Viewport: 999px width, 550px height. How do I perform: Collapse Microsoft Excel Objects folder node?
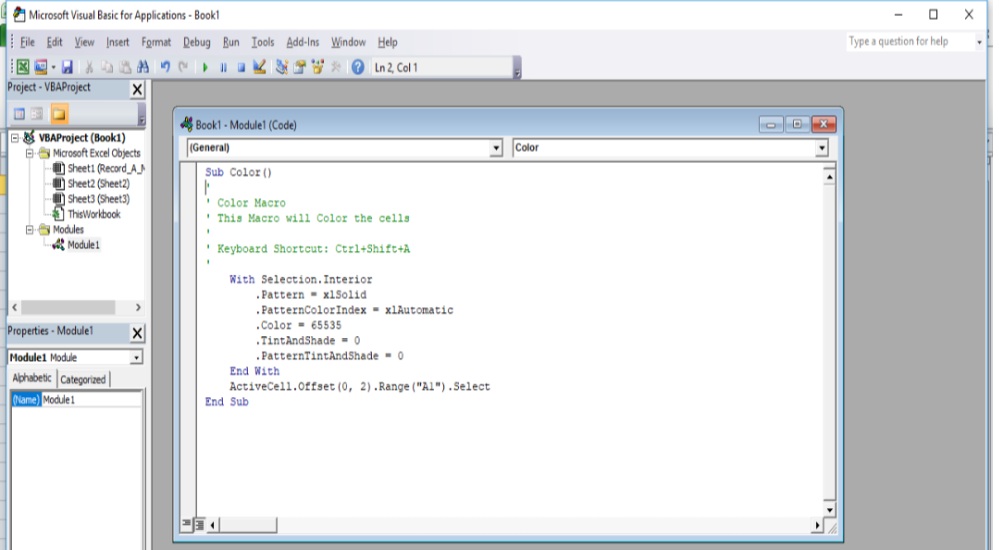click(29, 153)
